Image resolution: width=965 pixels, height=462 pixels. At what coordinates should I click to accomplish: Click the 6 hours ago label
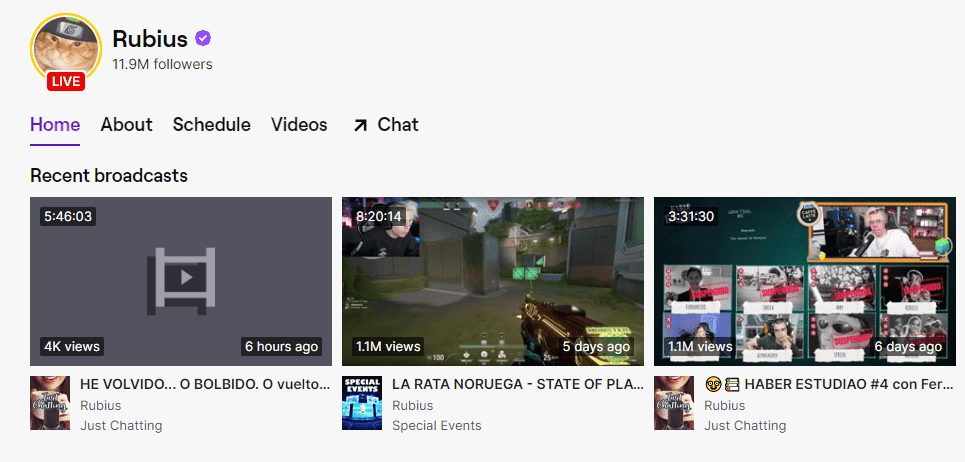tap(281, 346)
